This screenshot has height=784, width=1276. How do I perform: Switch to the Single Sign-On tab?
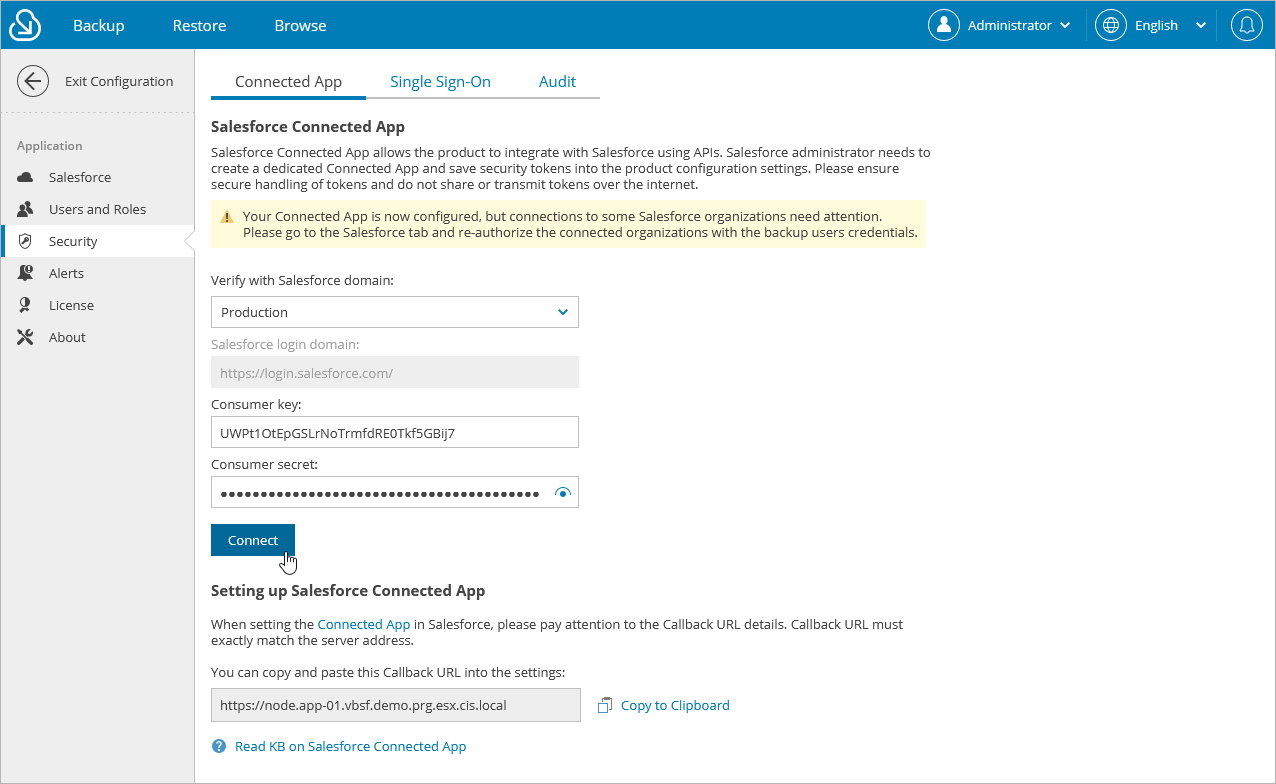440,82
